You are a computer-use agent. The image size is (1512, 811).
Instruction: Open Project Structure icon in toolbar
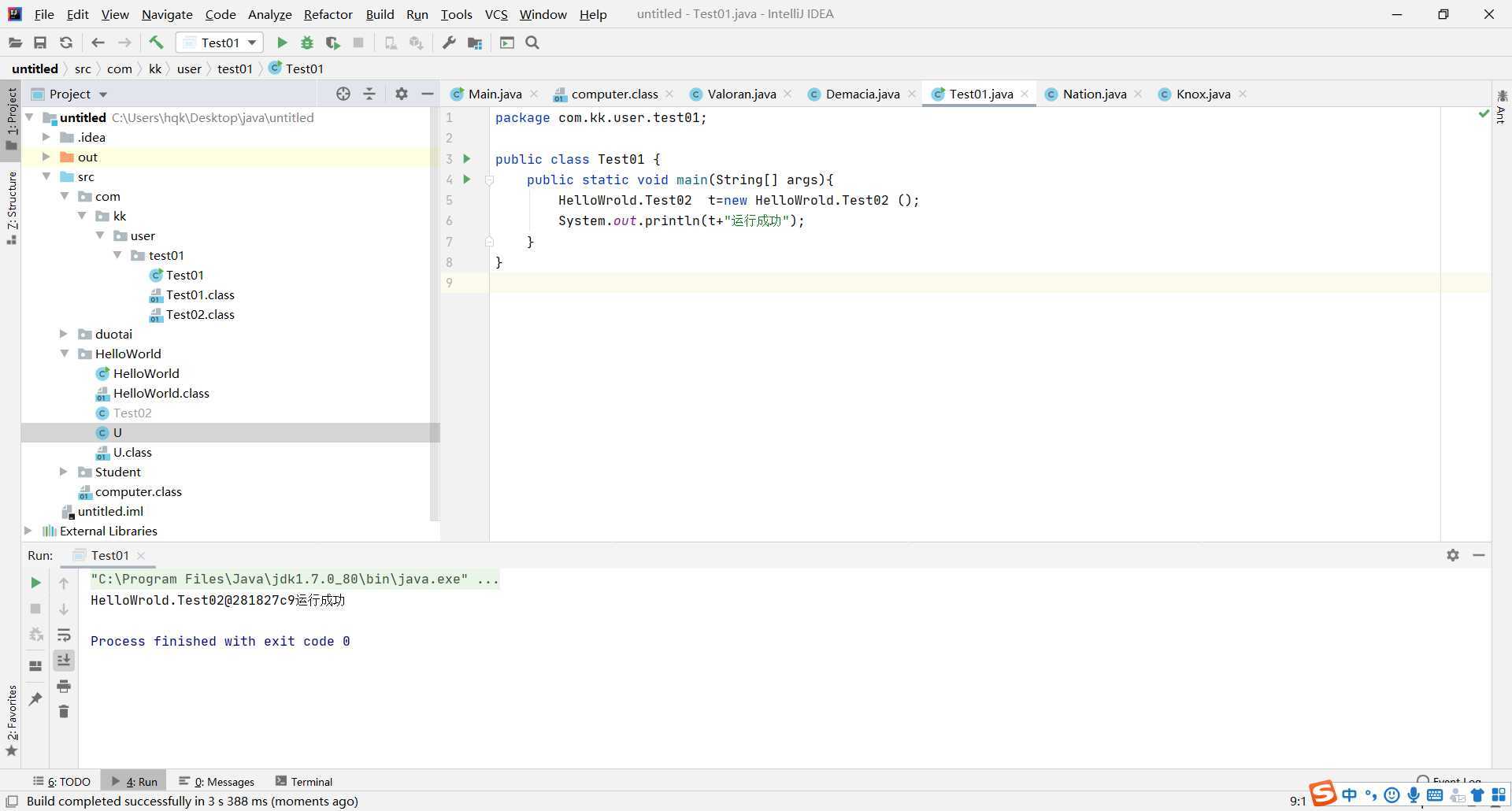coord(475,43)
